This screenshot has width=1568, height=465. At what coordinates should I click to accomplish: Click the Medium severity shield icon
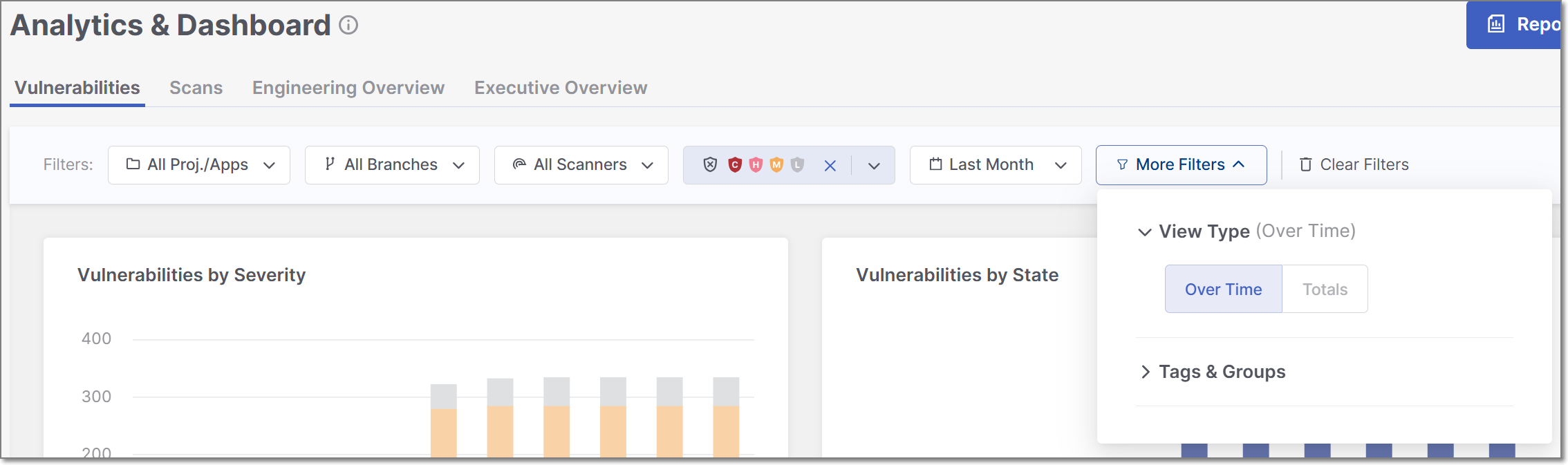(776, 164)
